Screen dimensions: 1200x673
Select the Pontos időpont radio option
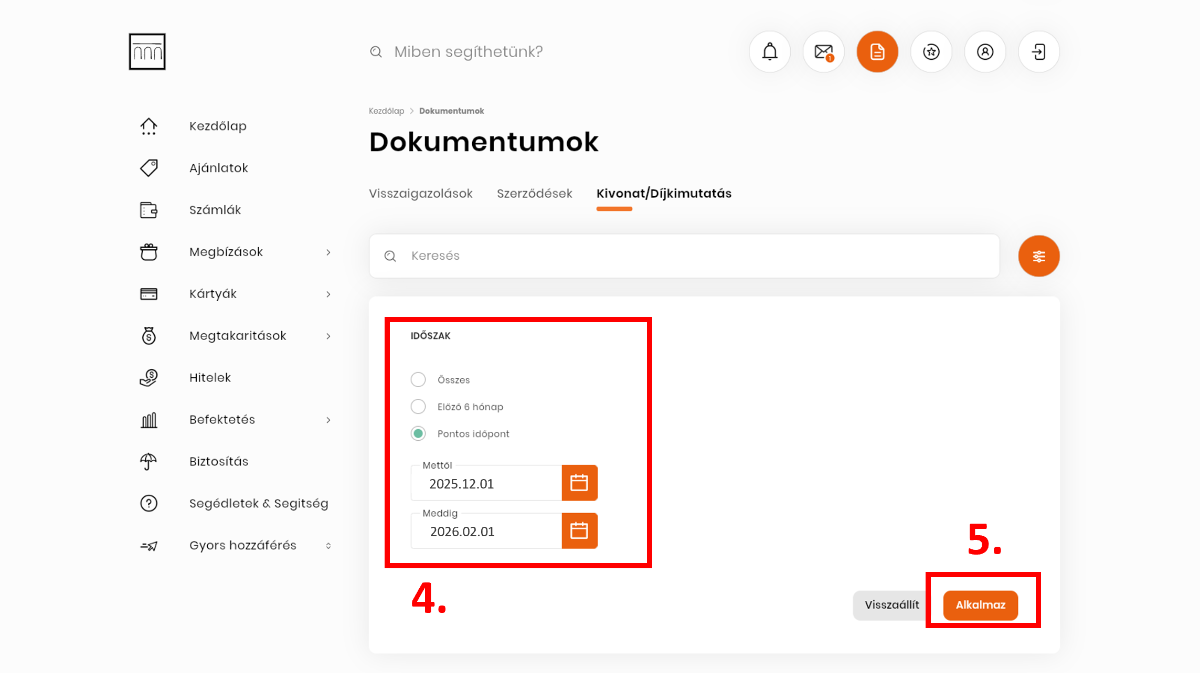[x=418, y=434]
